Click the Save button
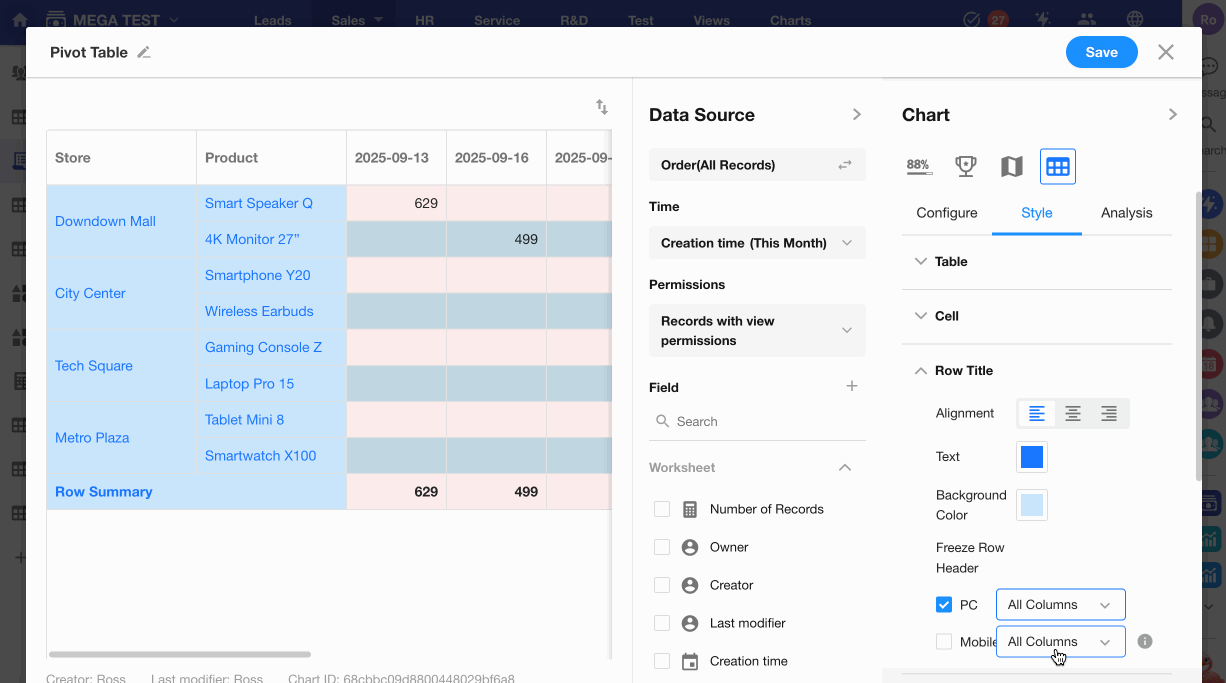 pos(1101,52)
